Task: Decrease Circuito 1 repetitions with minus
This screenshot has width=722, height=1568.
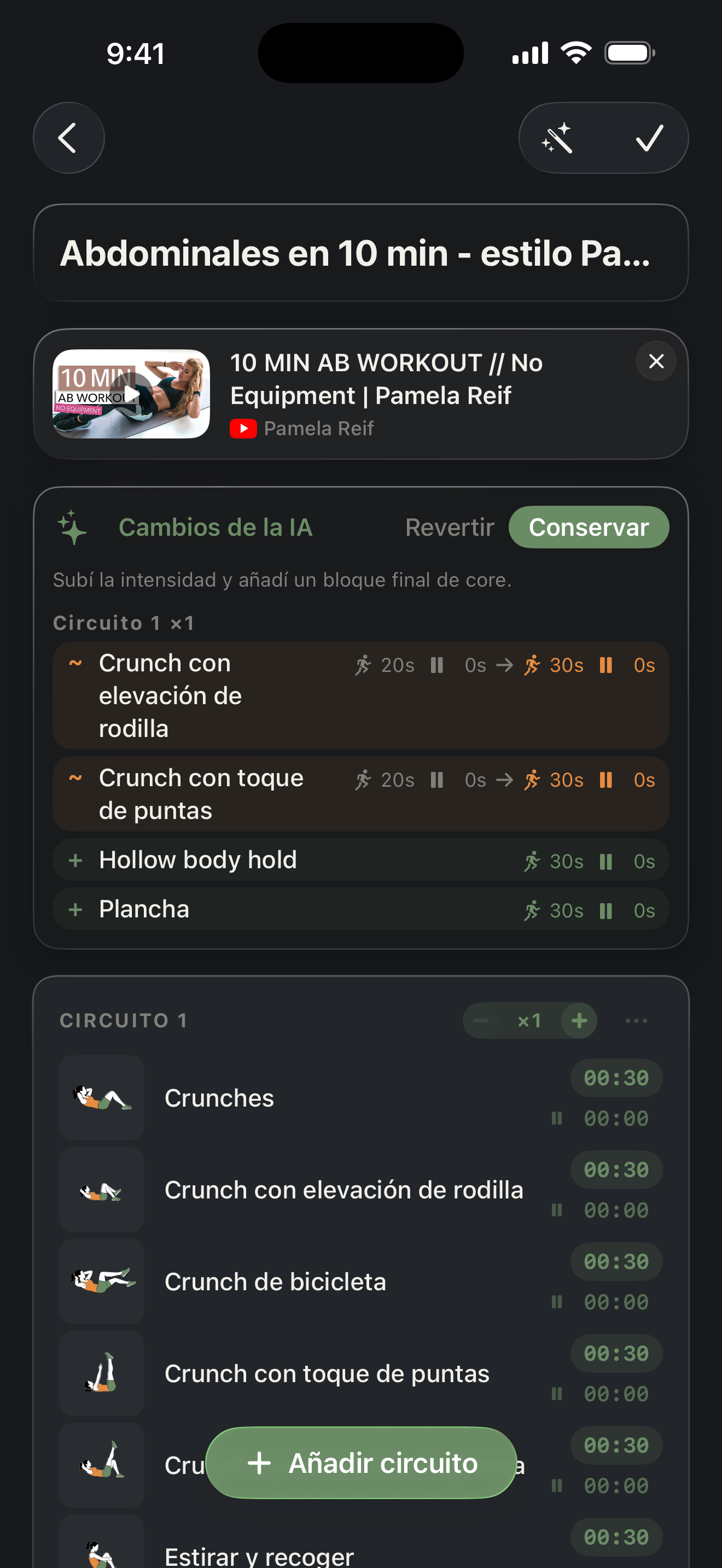Action: click(481, 1021)
